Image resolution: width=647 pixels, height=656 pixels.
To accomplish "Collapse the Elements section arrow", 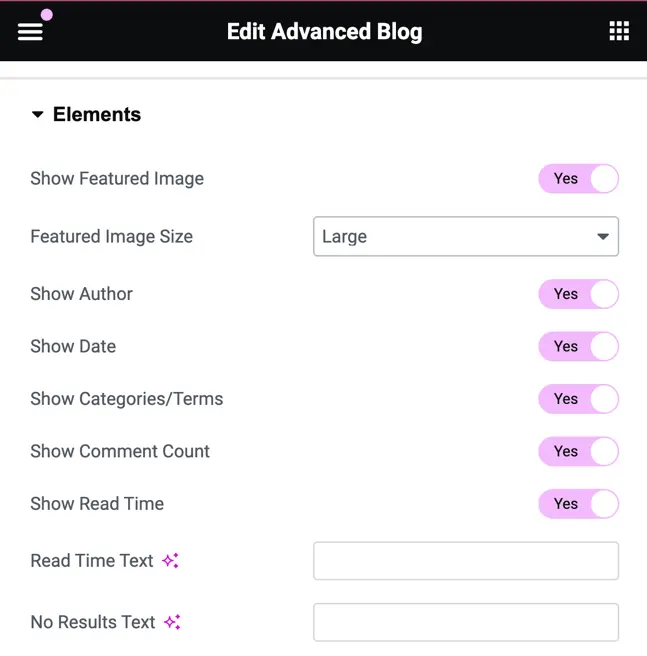I will [x=38, y=114].
